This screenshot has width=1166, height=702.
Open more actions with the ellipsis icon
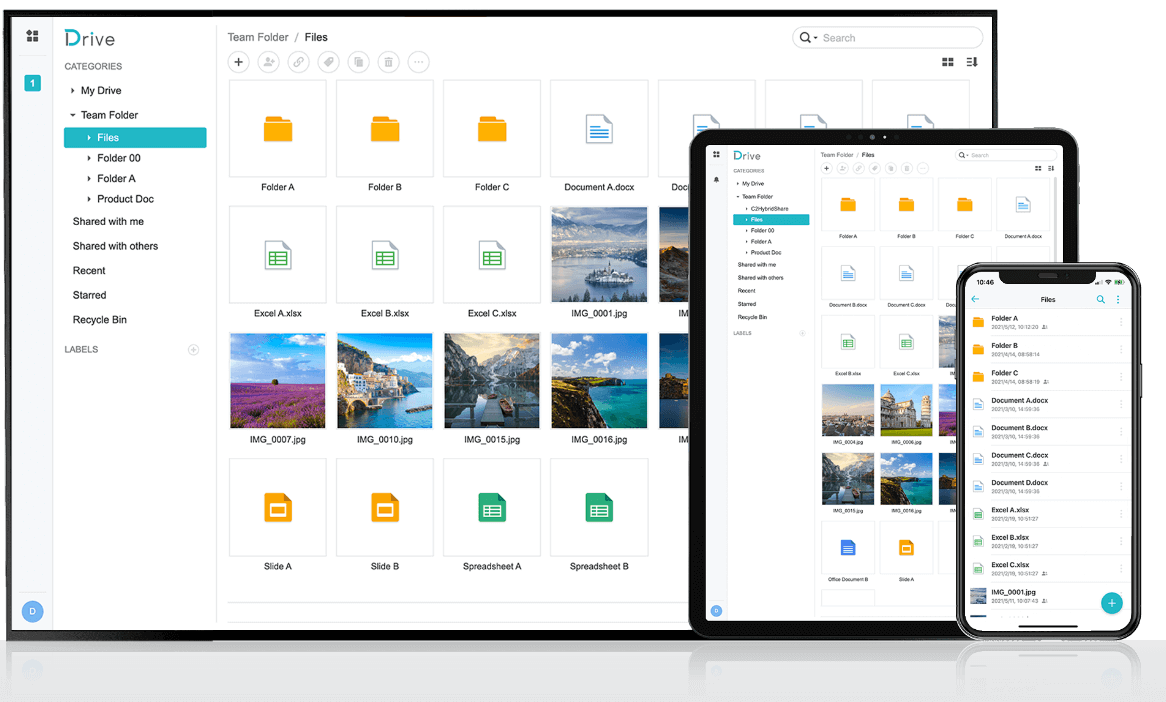[x=418, y=62]
